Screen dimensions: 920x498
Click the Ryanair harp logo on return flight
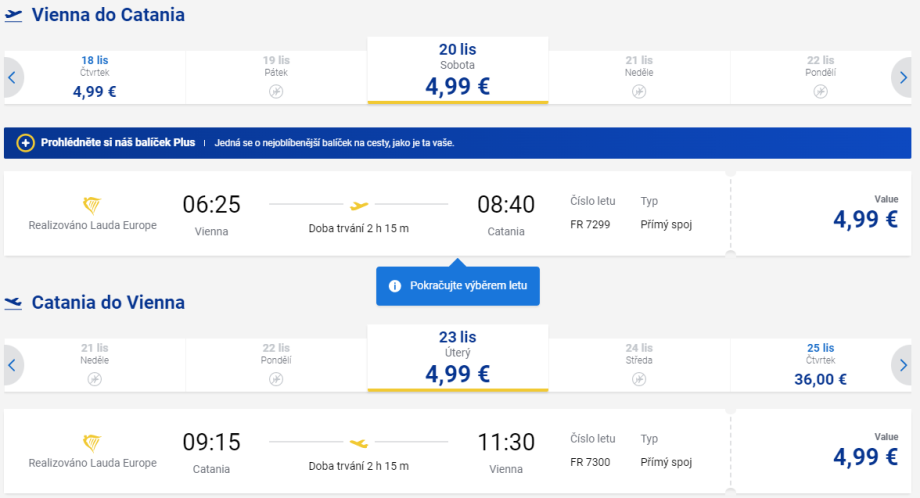click(92, 443)
